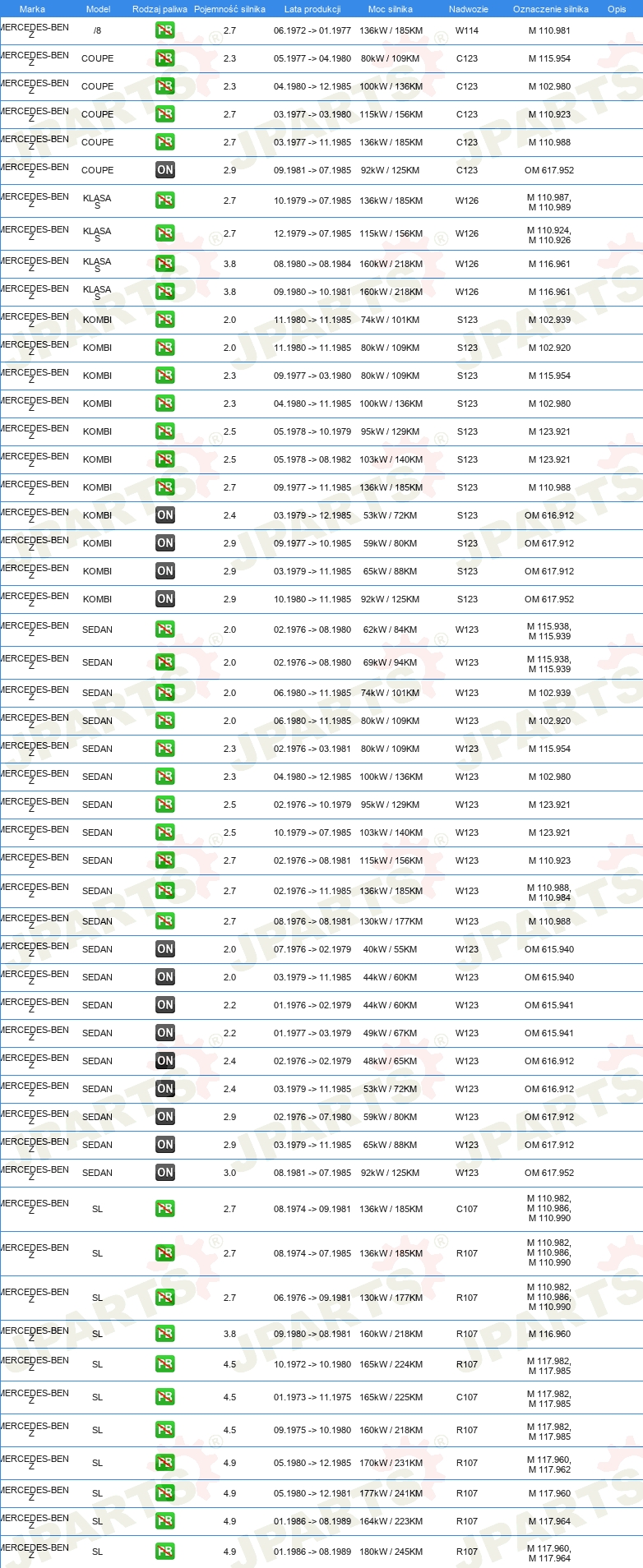Click the PB icon for SL 08.1974 -> 09.1981

165,1209
